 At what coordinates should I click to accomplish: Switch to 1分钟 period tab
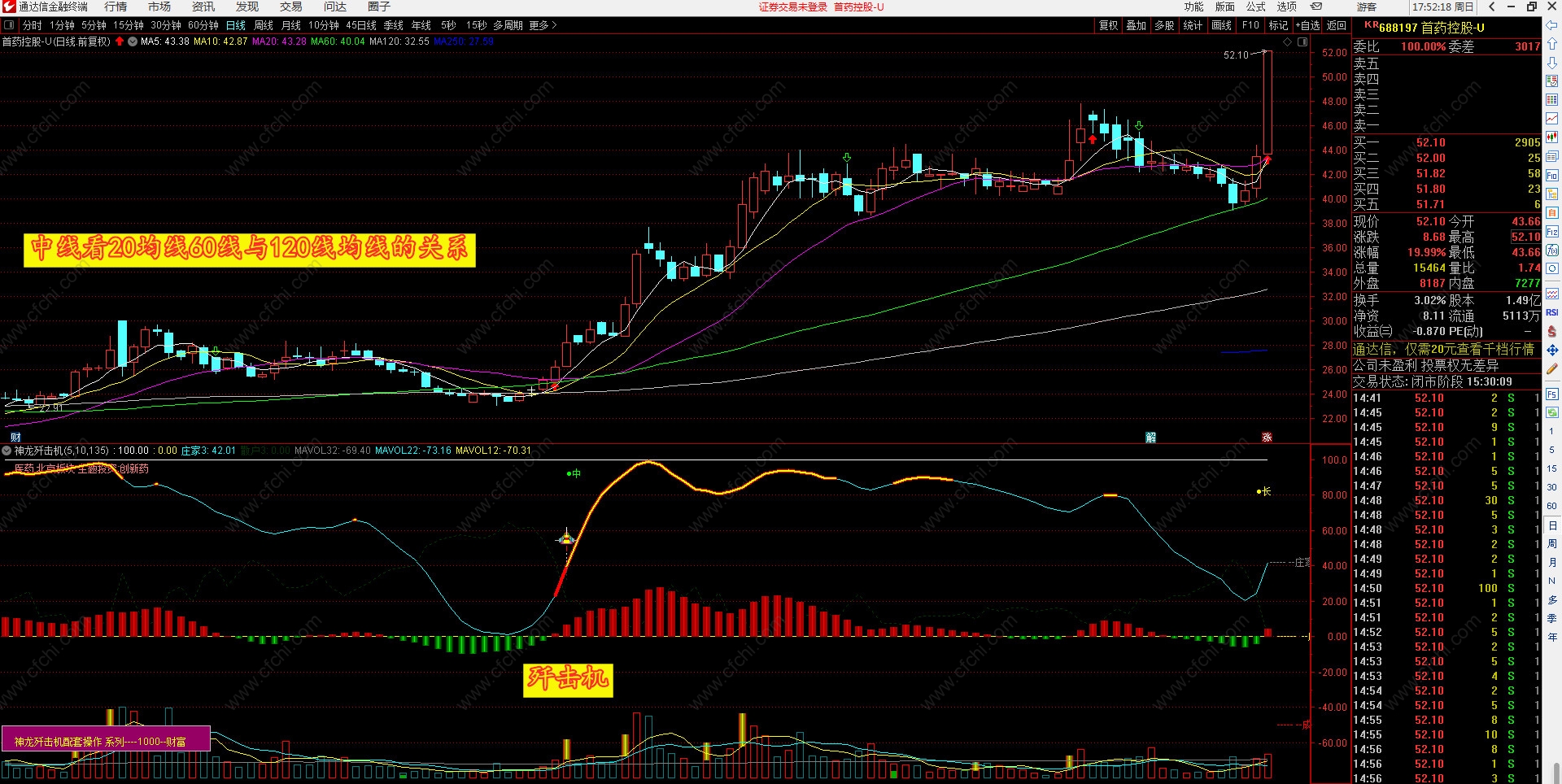point(62,25)
